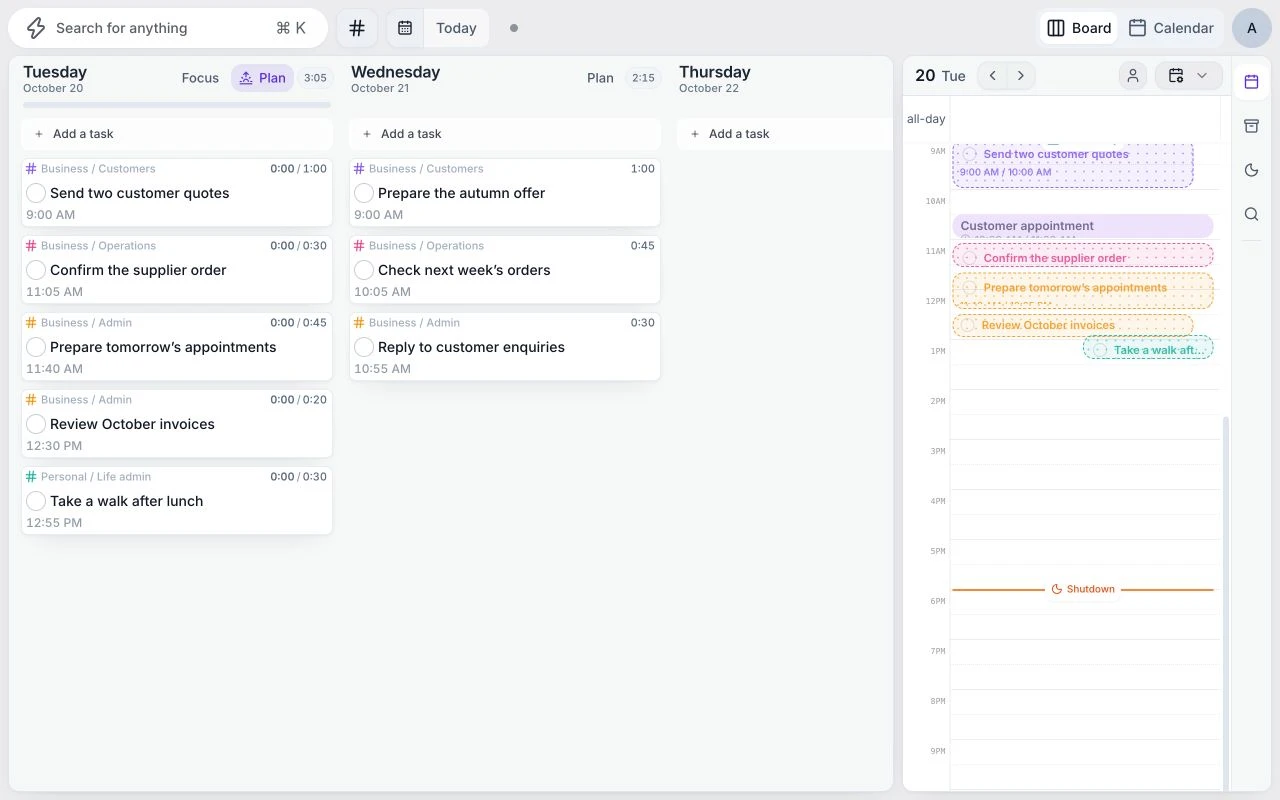Open the calendar view options dropdown
Screen dimensions: 1280x800
pos(1189,76)
